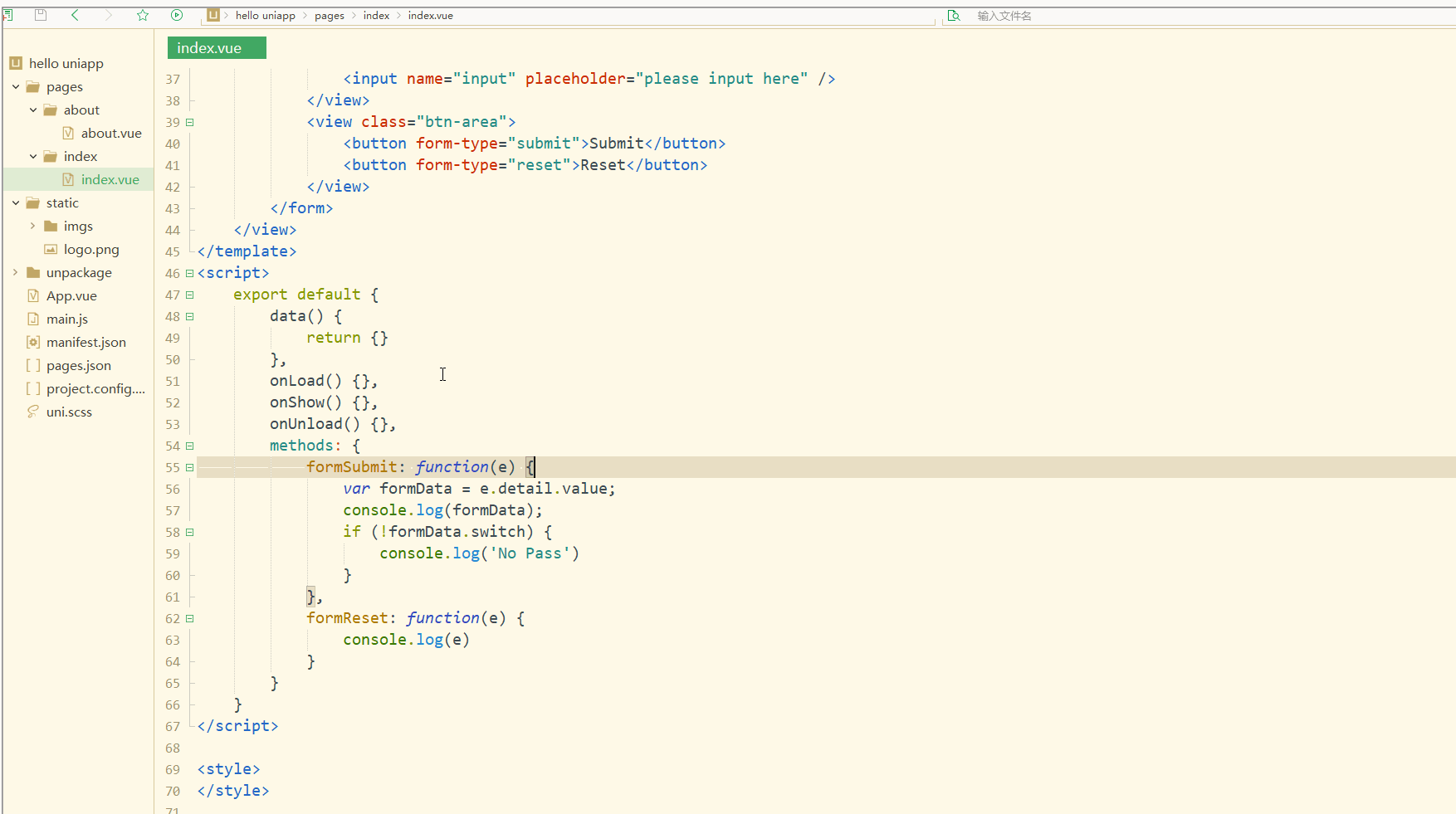Click the save file toolbar icon
The height and width of the screenshot is (814, 1456).
coord(40,15)
